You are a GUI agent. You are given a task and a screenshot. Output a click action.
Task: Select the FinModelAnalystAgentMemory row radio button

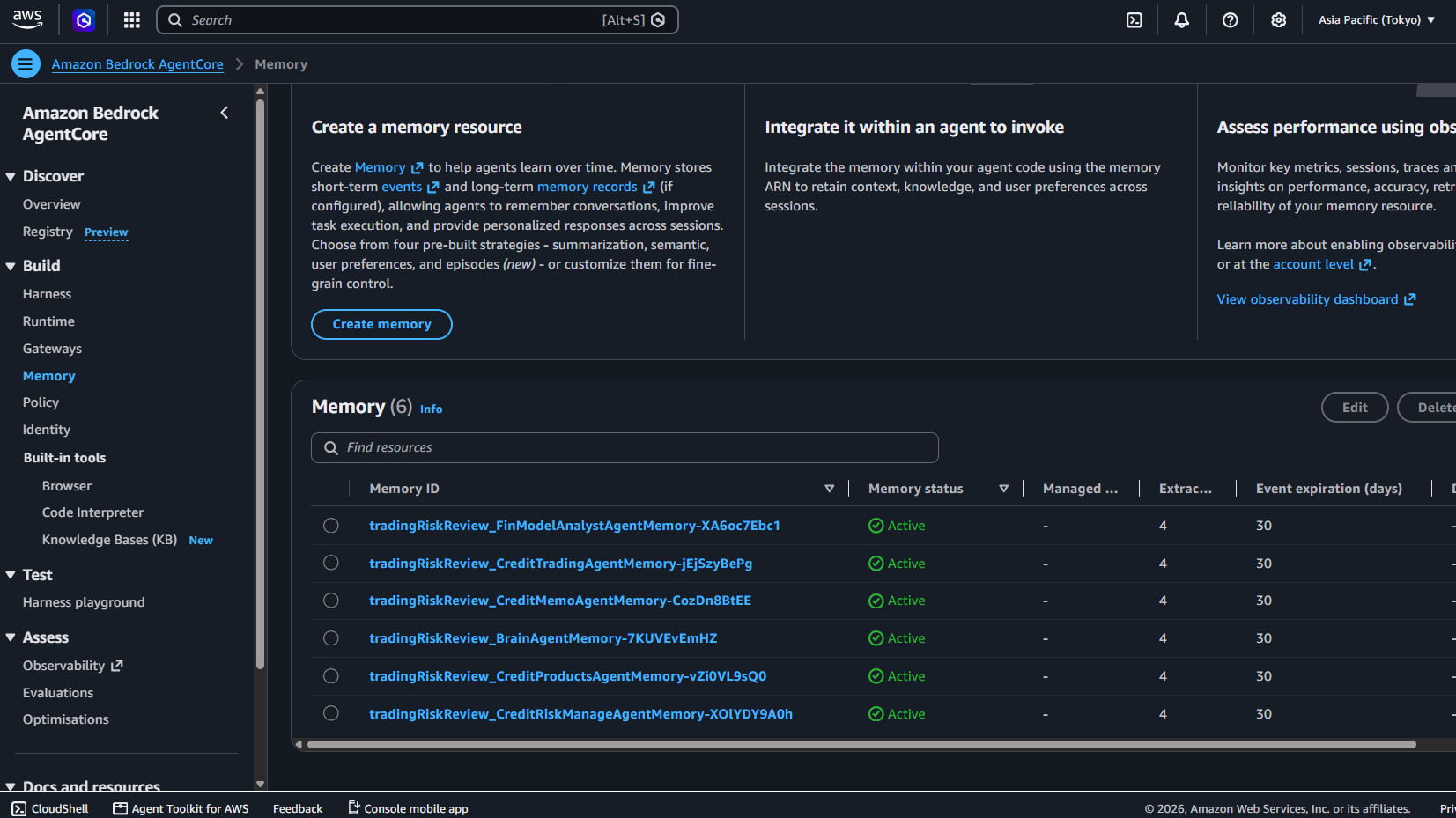(x=331, y=526)
